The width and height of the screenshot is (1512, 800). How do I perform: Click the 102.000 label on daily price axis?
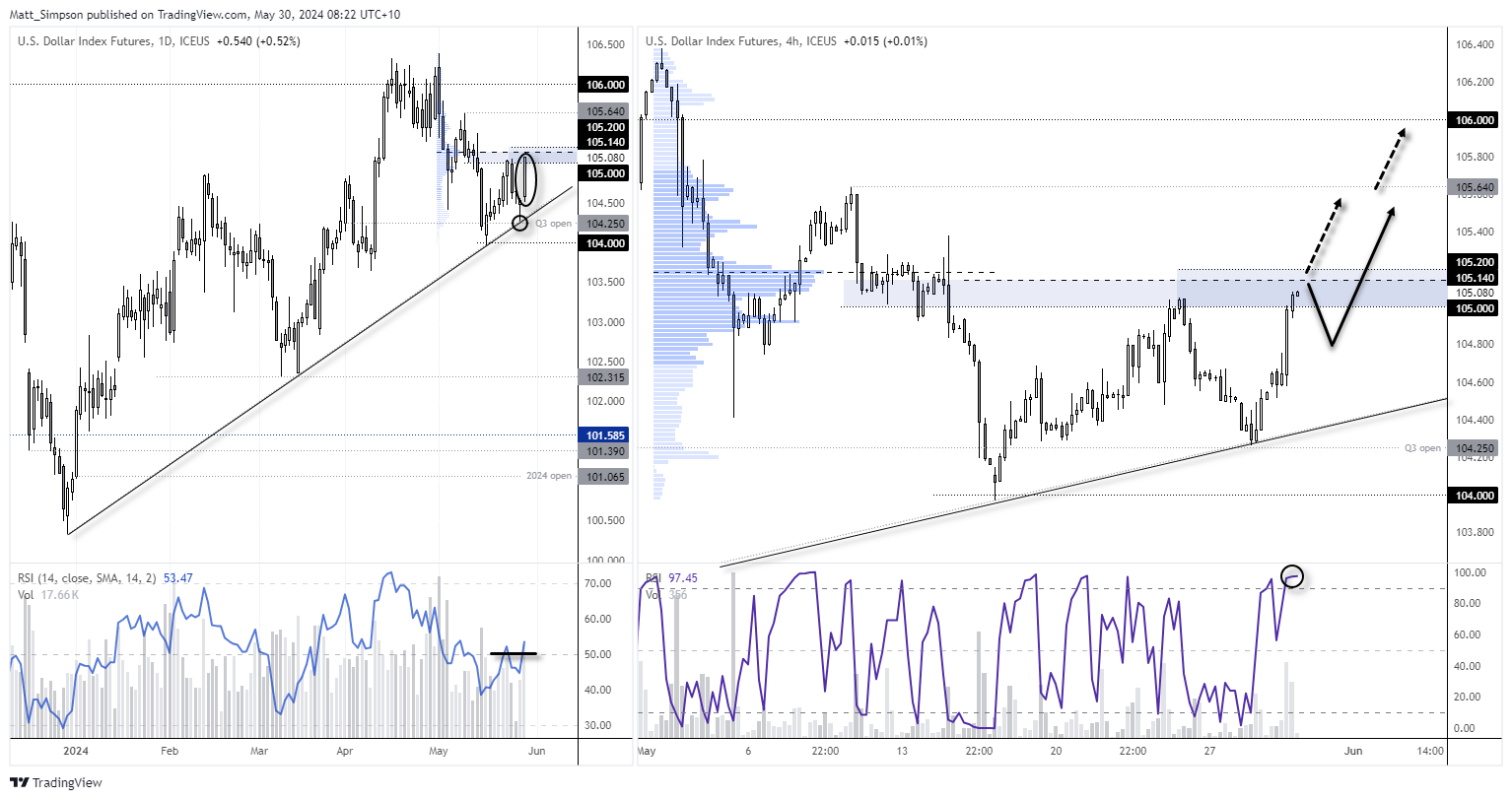[605, 401]
